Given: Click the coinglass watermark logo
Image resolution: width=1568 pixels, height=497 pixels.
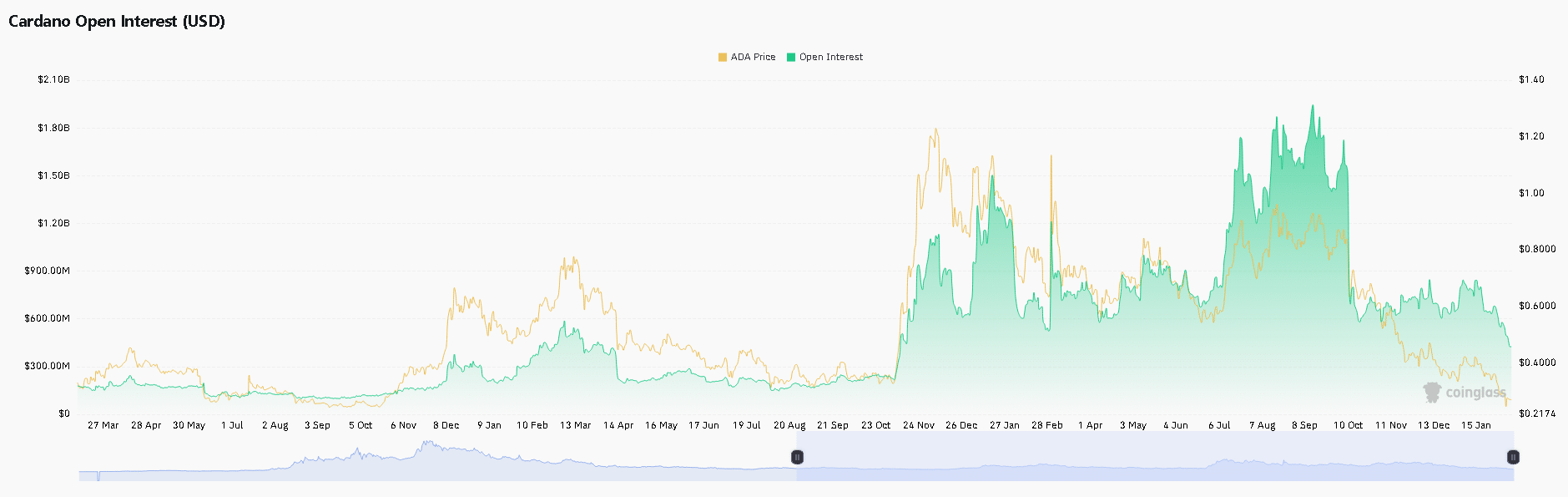Looking at the screenshot, I should pyautogui.click(x=1465, y=392).
